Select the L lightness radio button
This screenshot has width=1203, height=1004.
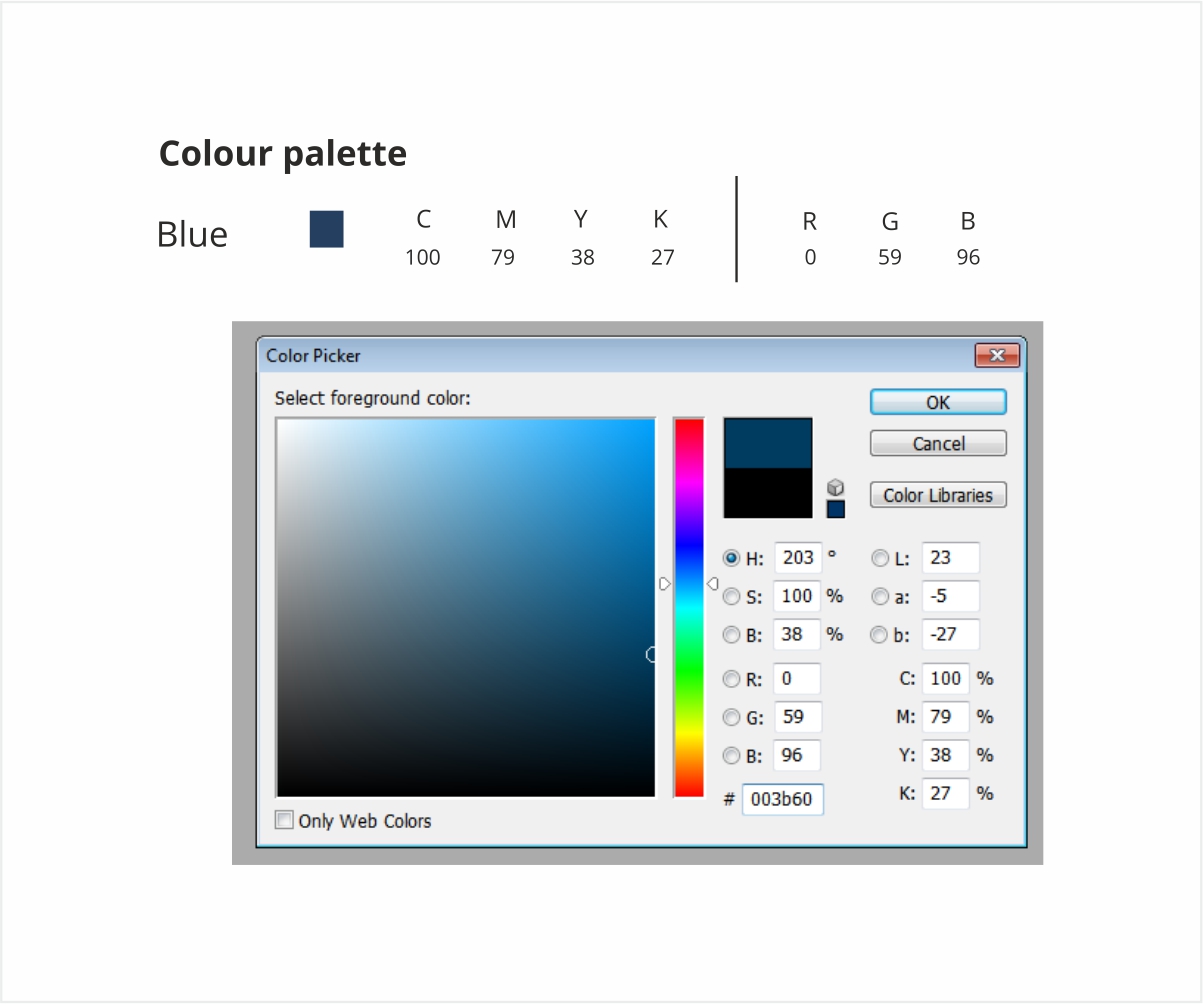pyautogui.click(x=880, y=558)
